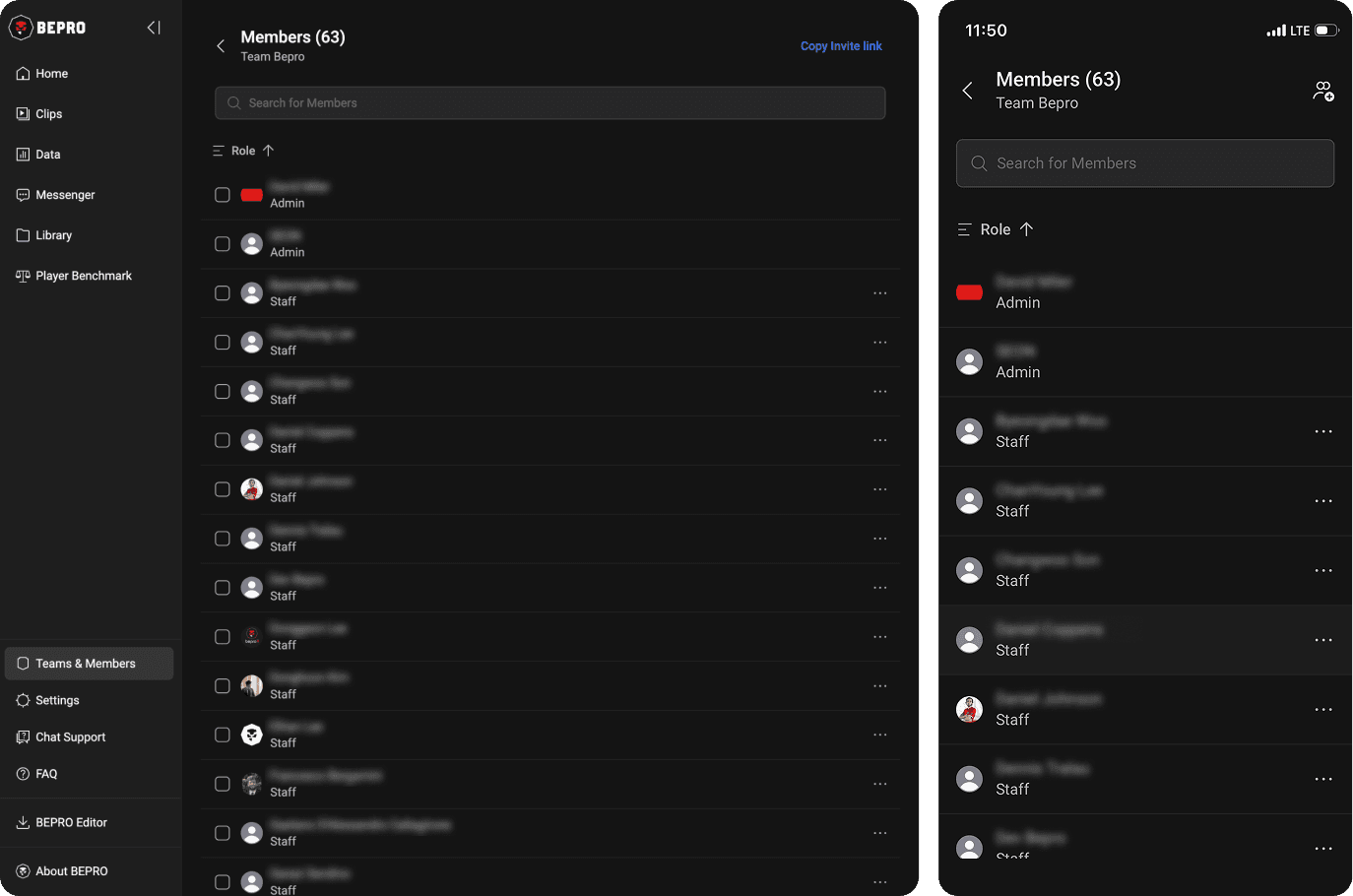The width and height of the screenshot is (1353, 896).
Task: Tap the soccer player avatar in mobile list
Action: click(970, 710)
